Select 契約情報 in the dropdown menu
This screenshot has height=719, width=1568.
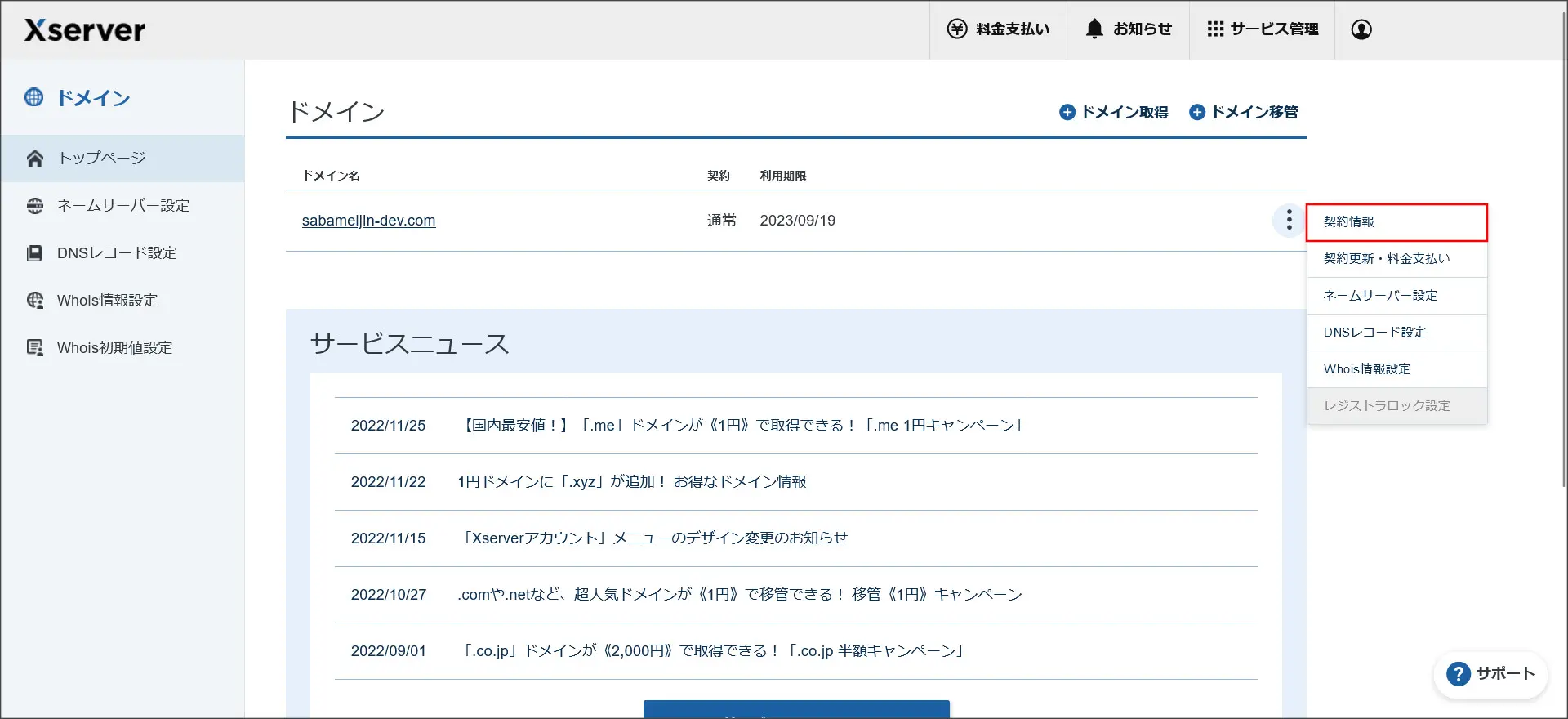point(1396,222)
